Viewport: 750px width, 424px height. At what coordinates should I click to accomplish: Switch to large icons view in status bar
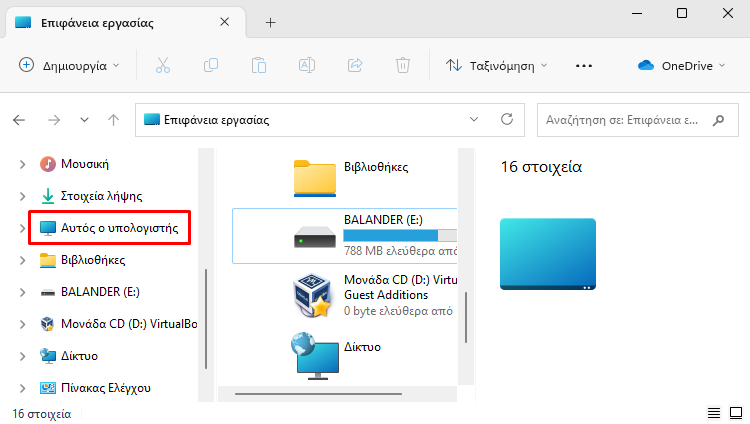click(736, 413)
